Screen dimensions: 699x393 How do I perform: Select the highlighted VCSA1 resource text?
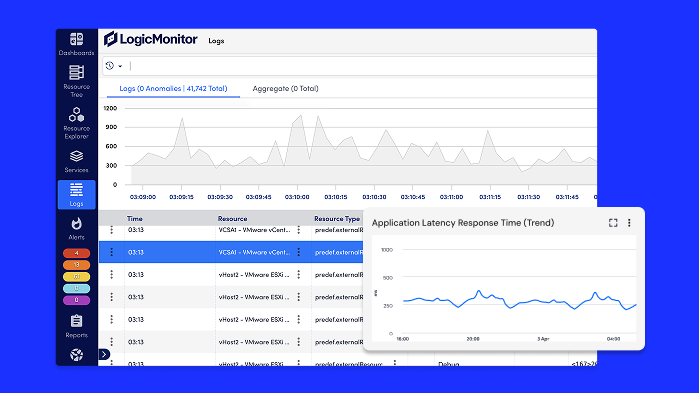tap(254, 252)
